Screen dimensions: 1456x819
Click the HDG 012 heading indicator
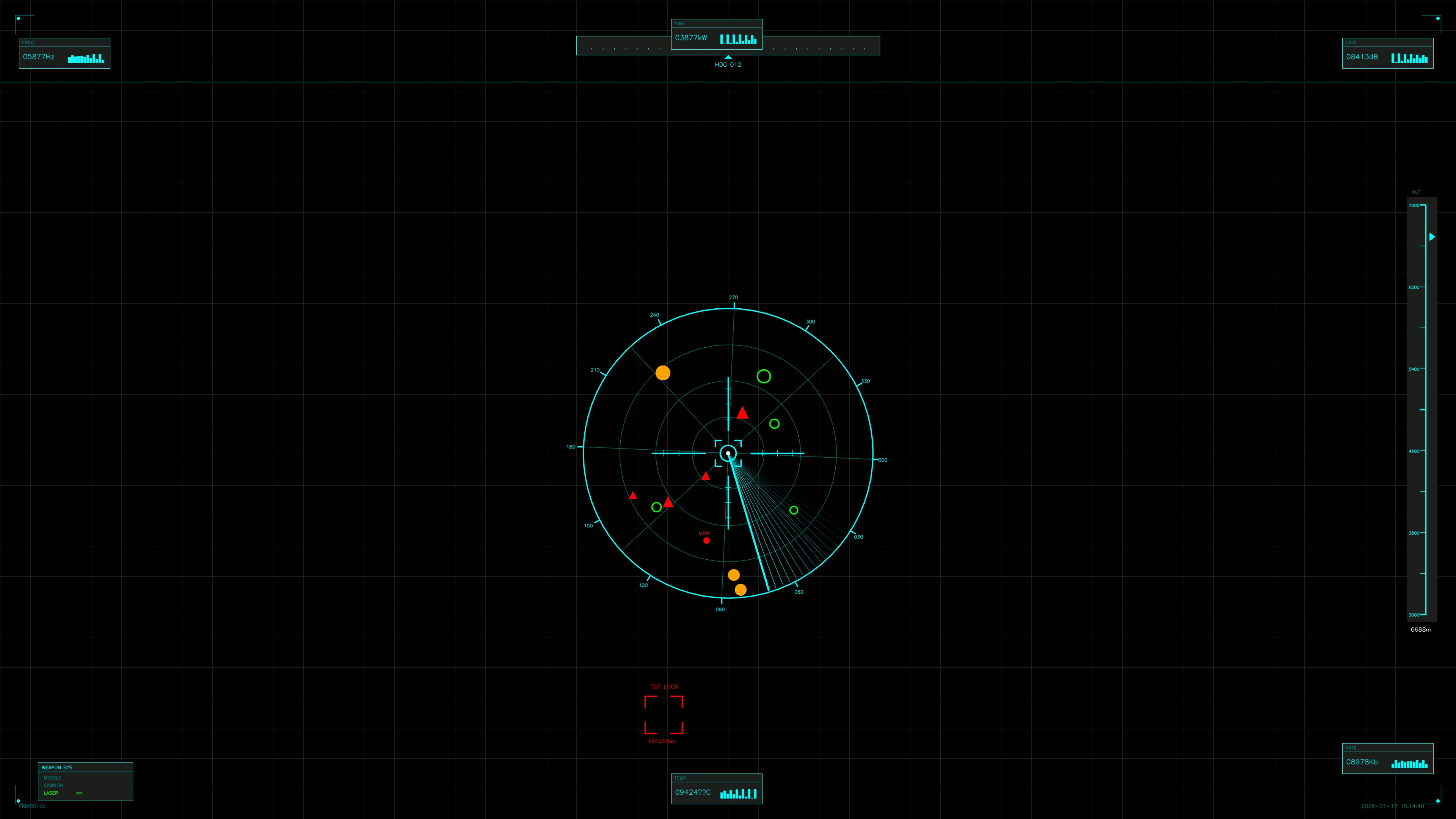click(x=728, y=64)
